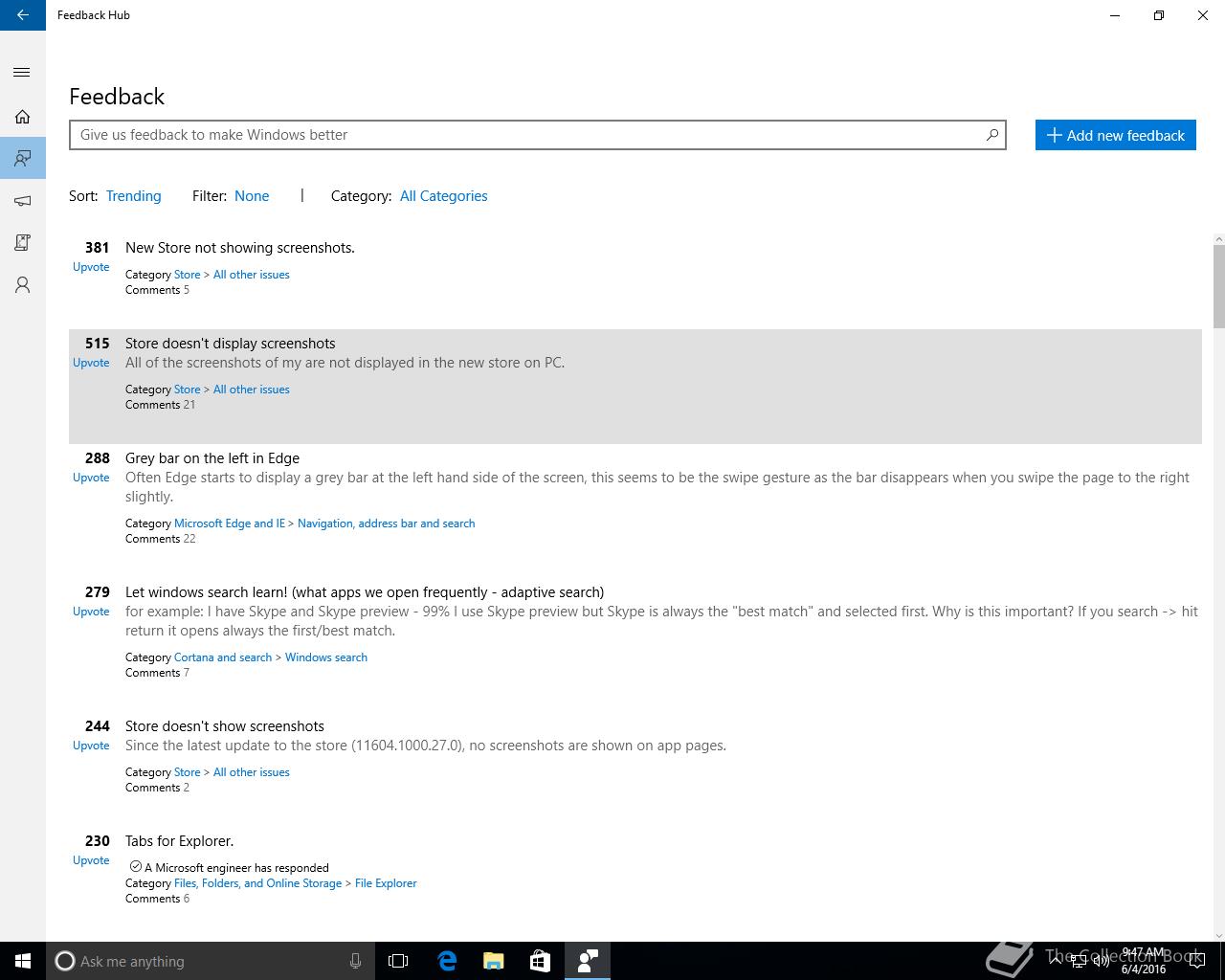Click the 'Comments 22' text

(161, 539)
